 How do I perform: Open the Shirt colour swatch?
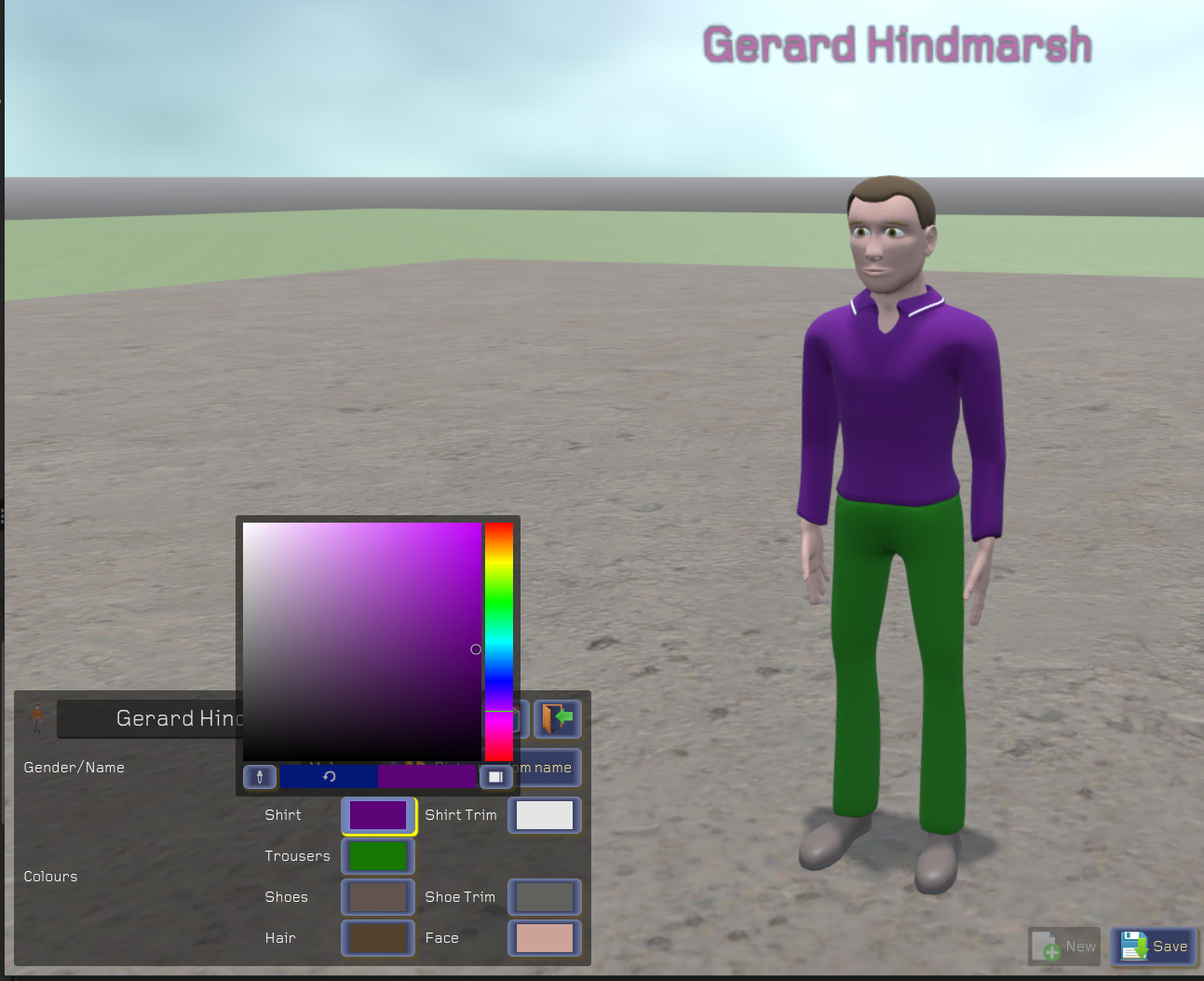378,815
